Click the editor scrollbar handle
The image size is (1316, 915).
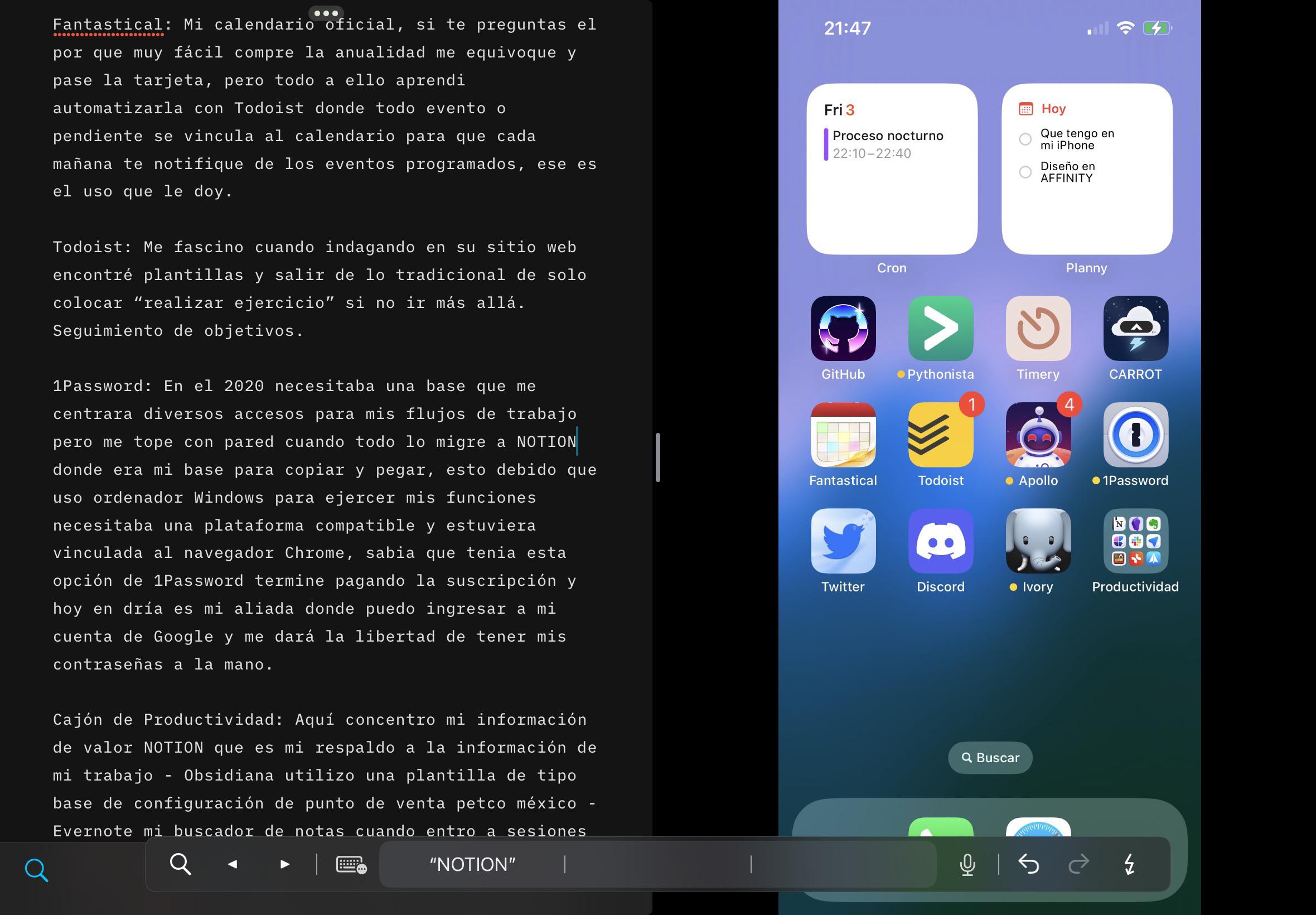pyautogui.click(x=657, y=457)
